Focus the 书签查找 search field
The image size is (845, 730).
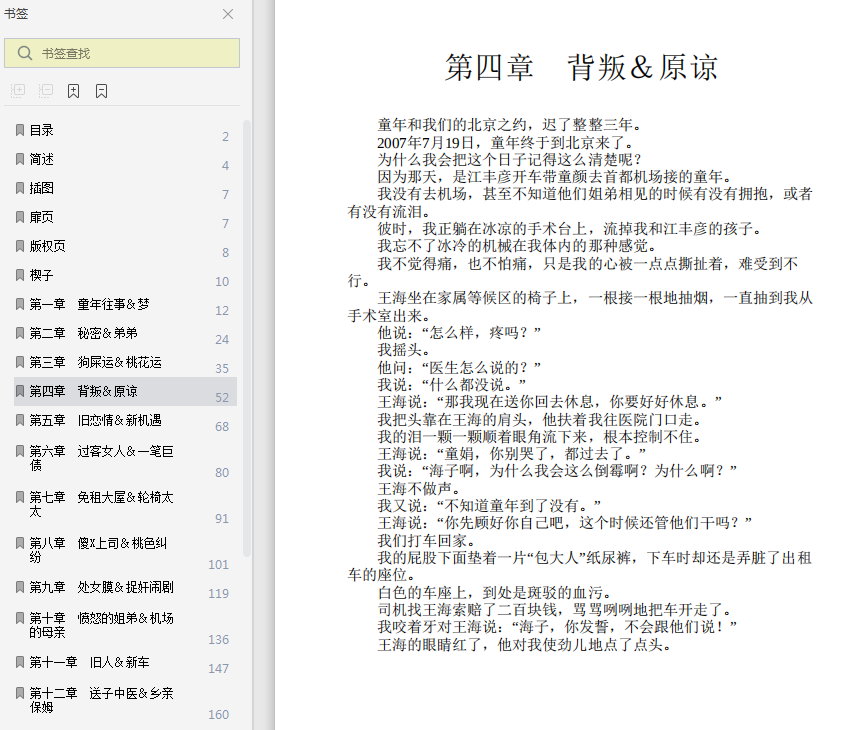[x=122, y=53]
